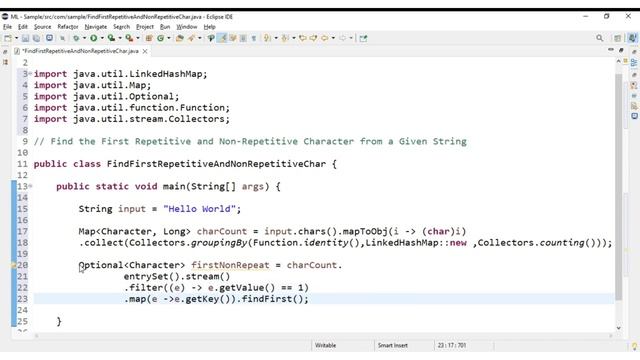The height and width of the screenshot is (360, 640).
Task: Click the editor scrollbar up arrow
Action: pos(619,61)
